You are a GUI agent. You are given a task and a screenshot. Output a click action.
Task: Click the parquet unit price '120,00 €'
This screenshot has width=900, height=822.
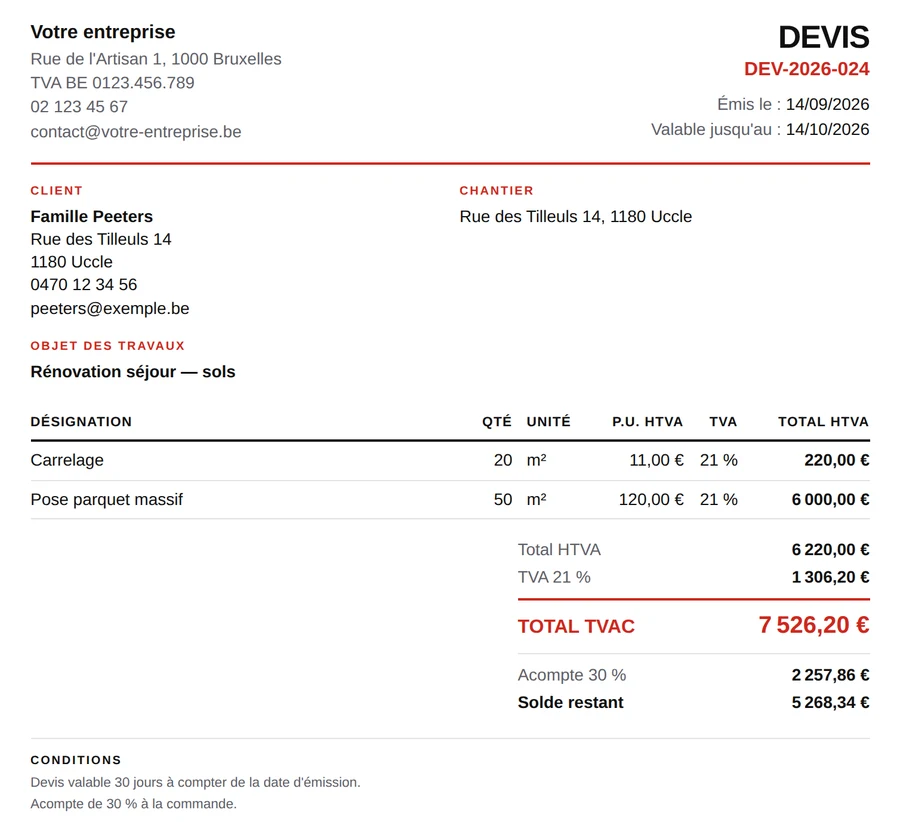coord(651,500)
